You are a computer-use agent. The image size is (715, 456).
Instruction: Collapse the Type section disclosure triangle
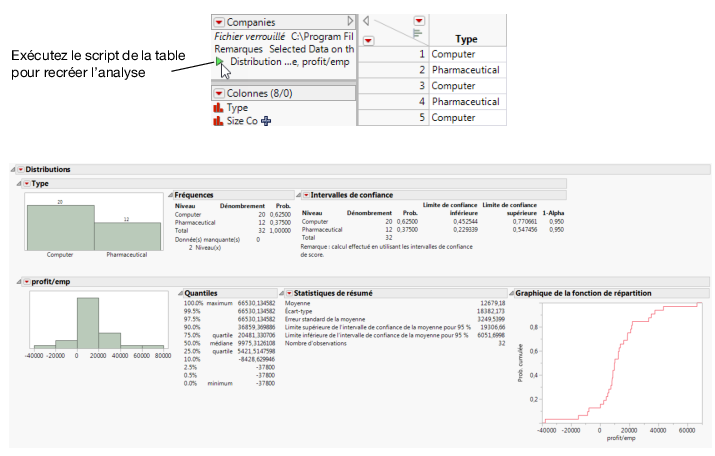(x=19, y=184)
